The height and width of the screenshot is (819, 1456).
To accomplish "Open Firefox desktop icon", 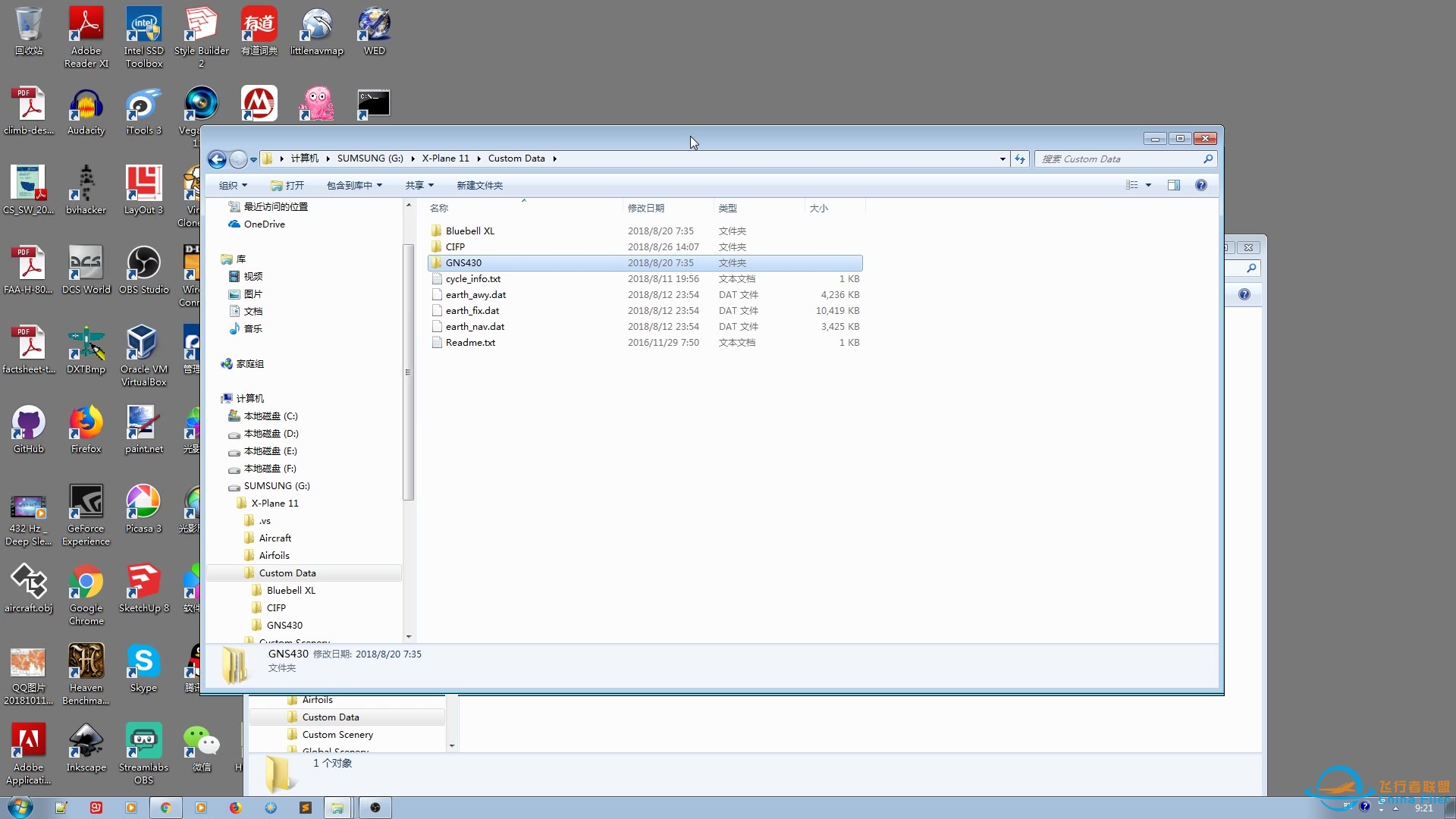I will pos(86,430).
